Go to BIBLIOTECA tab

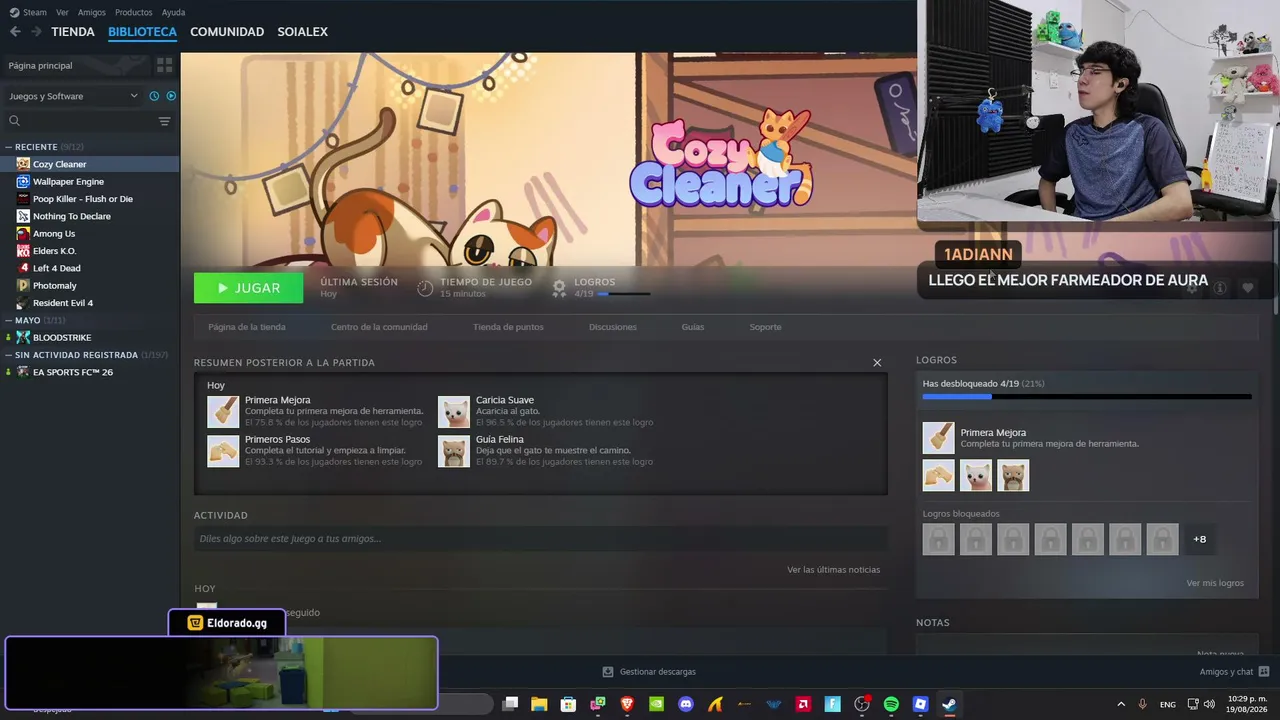[142, 32]
